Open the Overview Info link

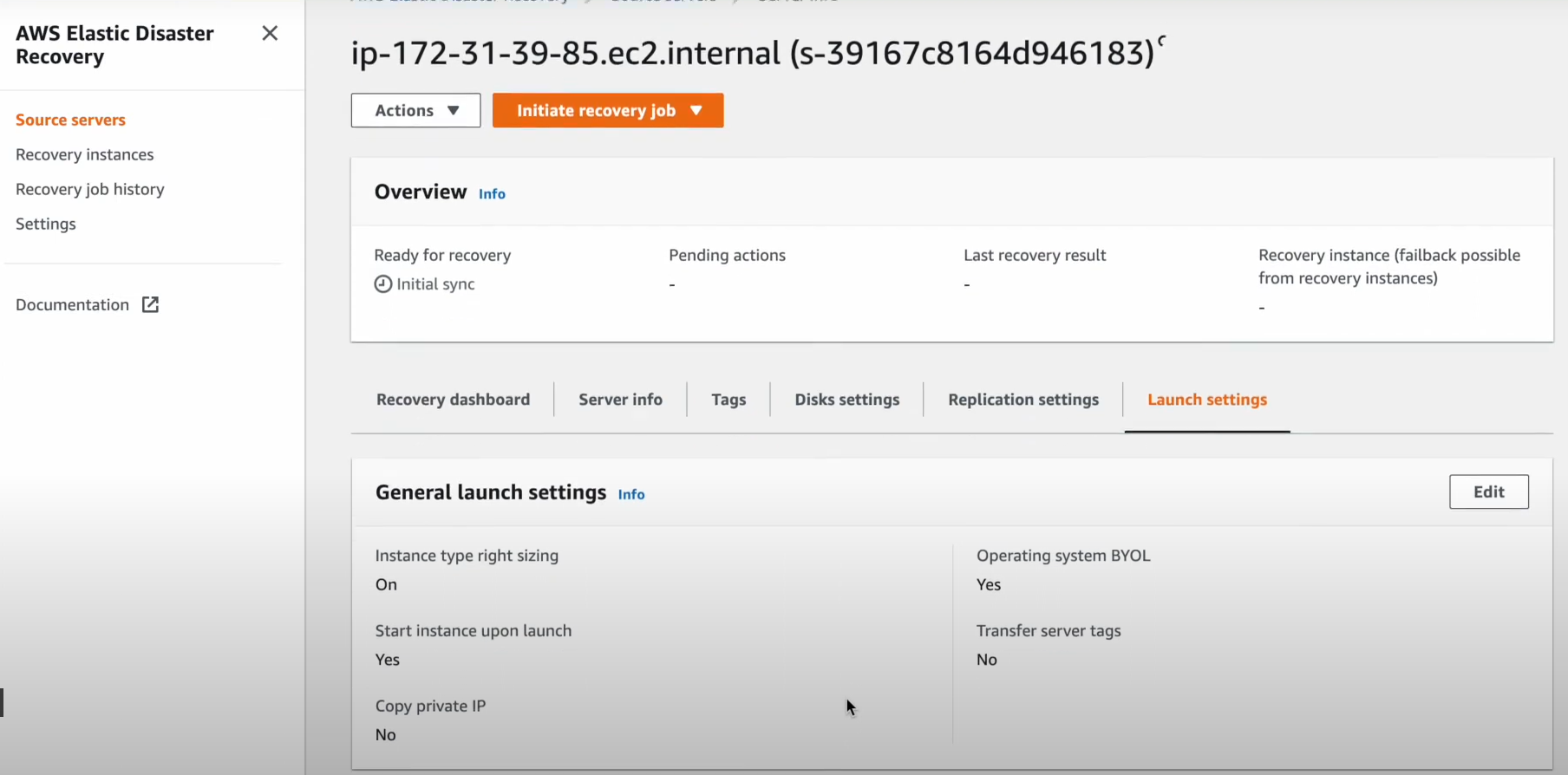pyautogui.click(x=492, y=194)
